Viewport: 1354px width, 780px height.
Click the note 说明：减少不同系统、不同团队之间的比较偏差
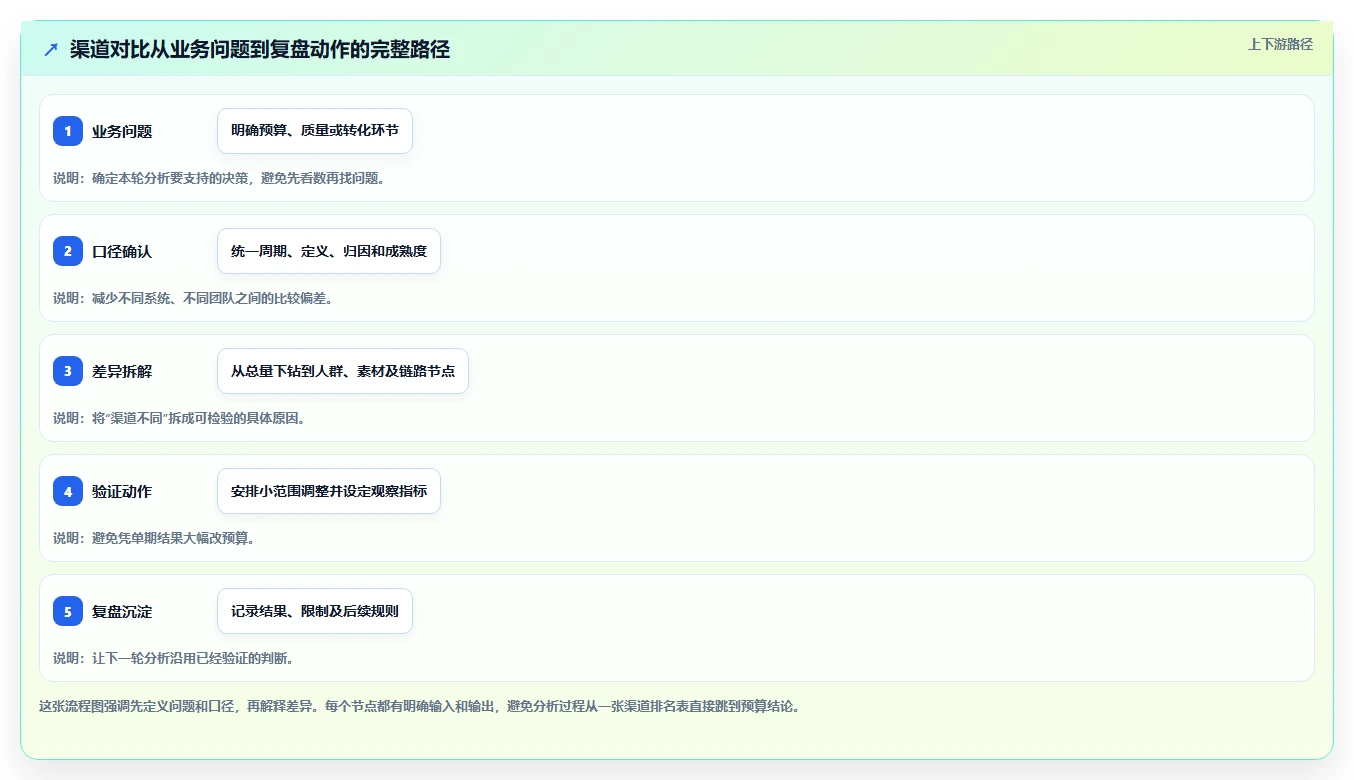[x=192, y=298]
